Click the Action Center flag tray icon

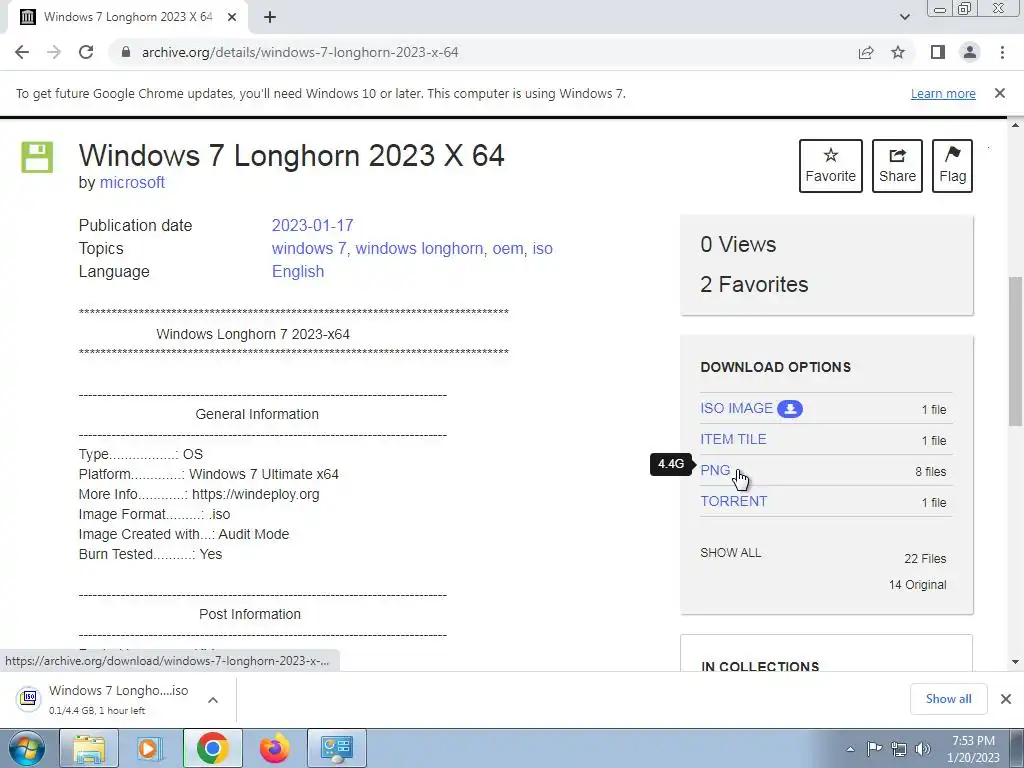point(874,749)
